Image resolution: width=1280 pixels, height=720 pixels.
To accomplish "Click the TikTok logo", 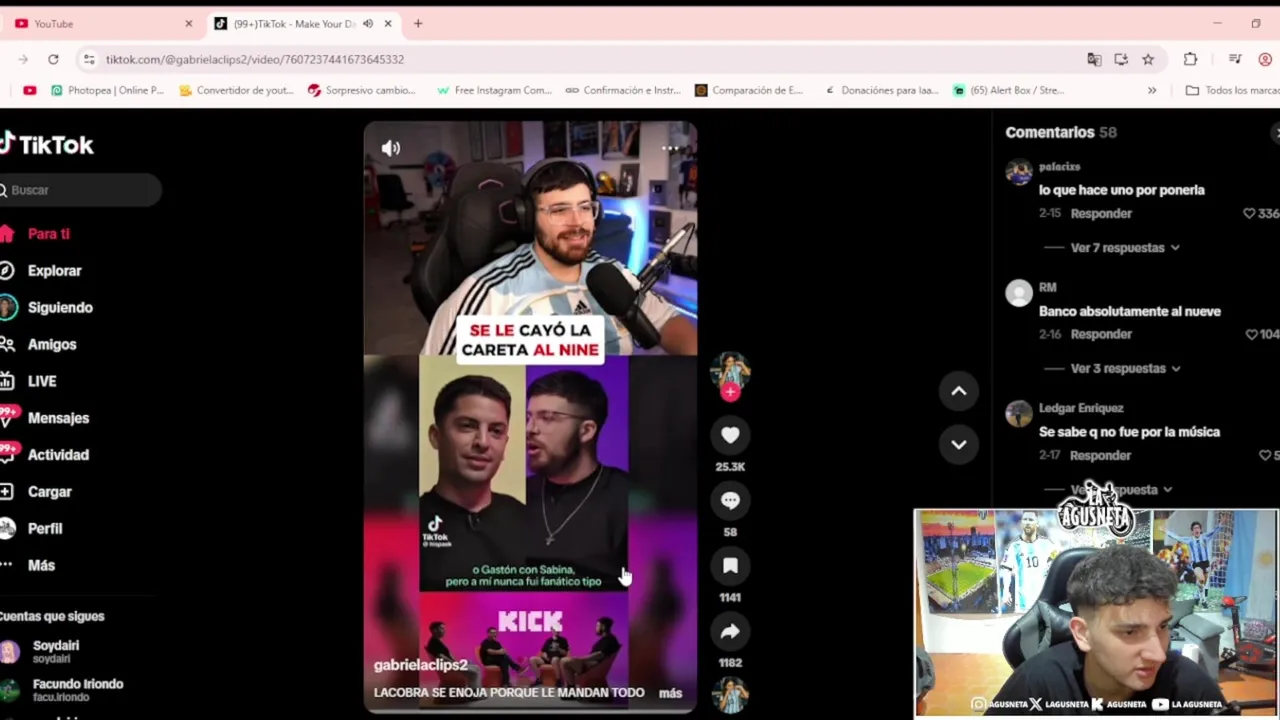I will [47, 144].
